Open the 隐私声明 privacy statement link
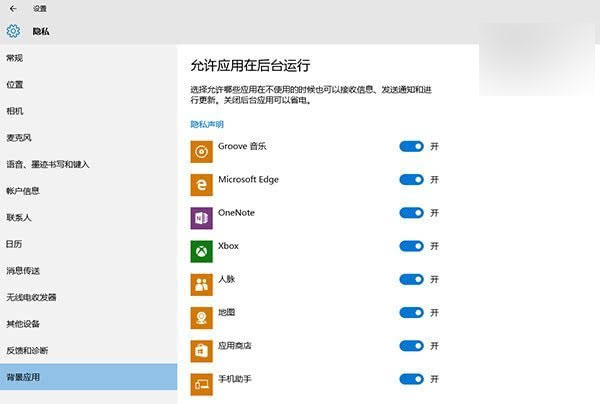Image resolution: width=600 pixels, height=404 pixels. tap(207, 124)
